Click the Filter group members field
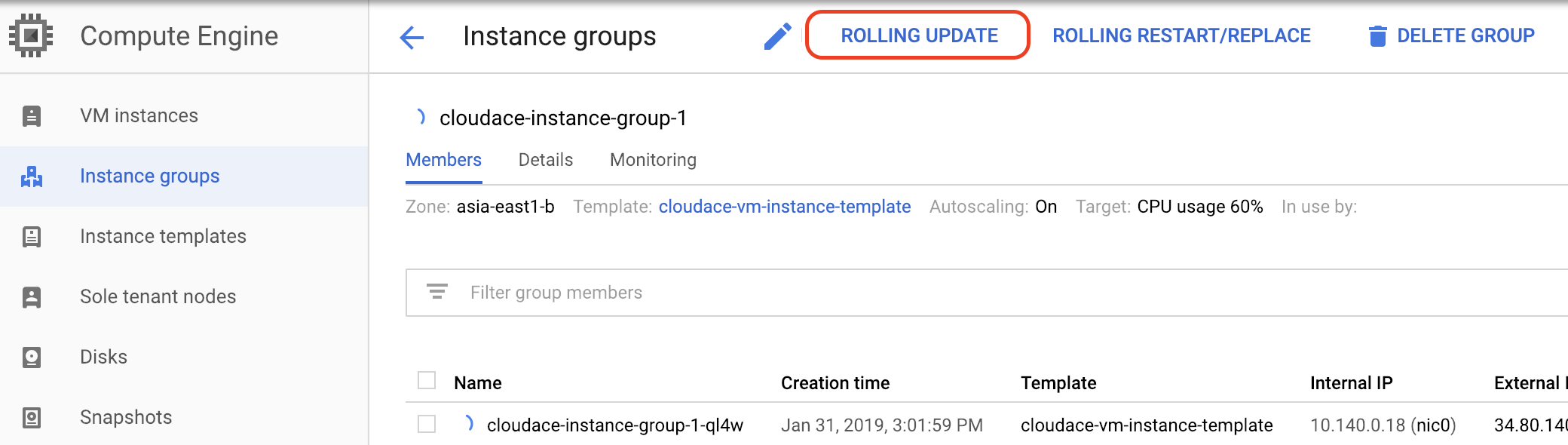 coord(987,293)
